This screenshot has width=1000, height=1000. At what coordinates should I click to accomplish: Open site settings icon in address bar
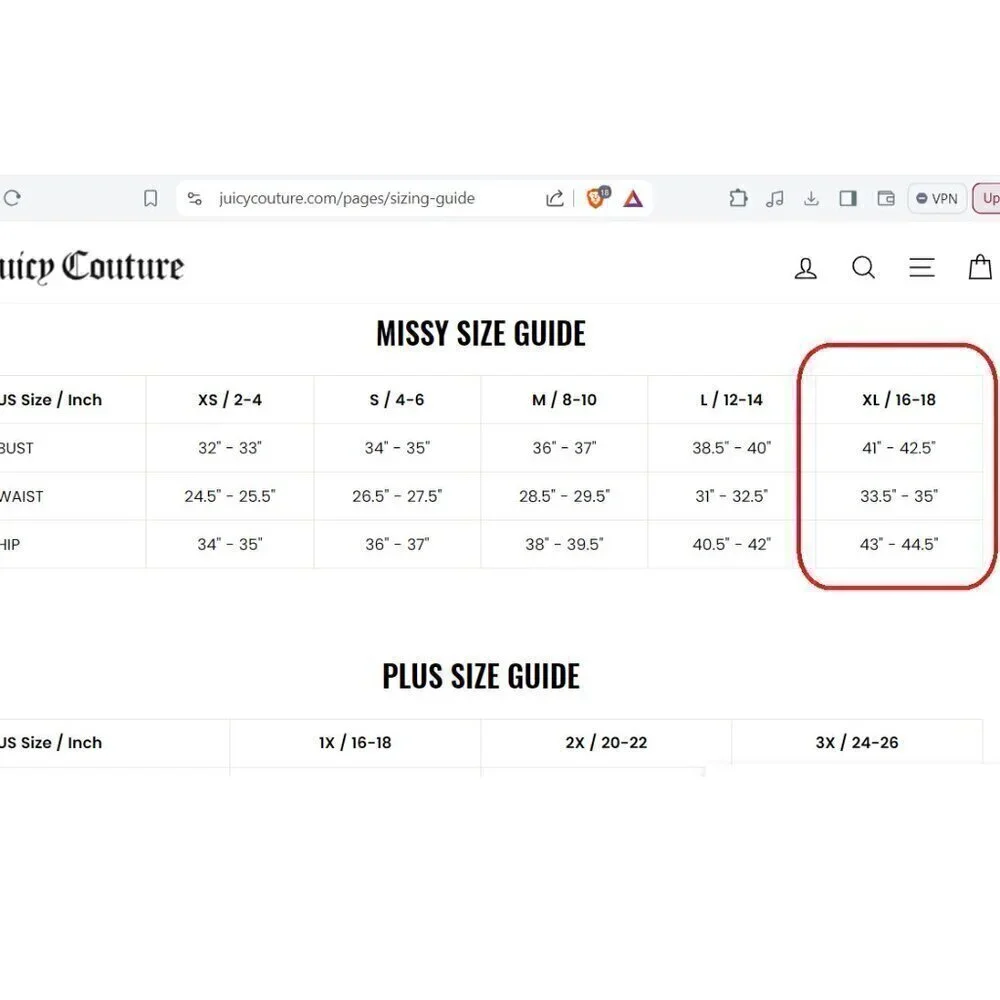195,198
